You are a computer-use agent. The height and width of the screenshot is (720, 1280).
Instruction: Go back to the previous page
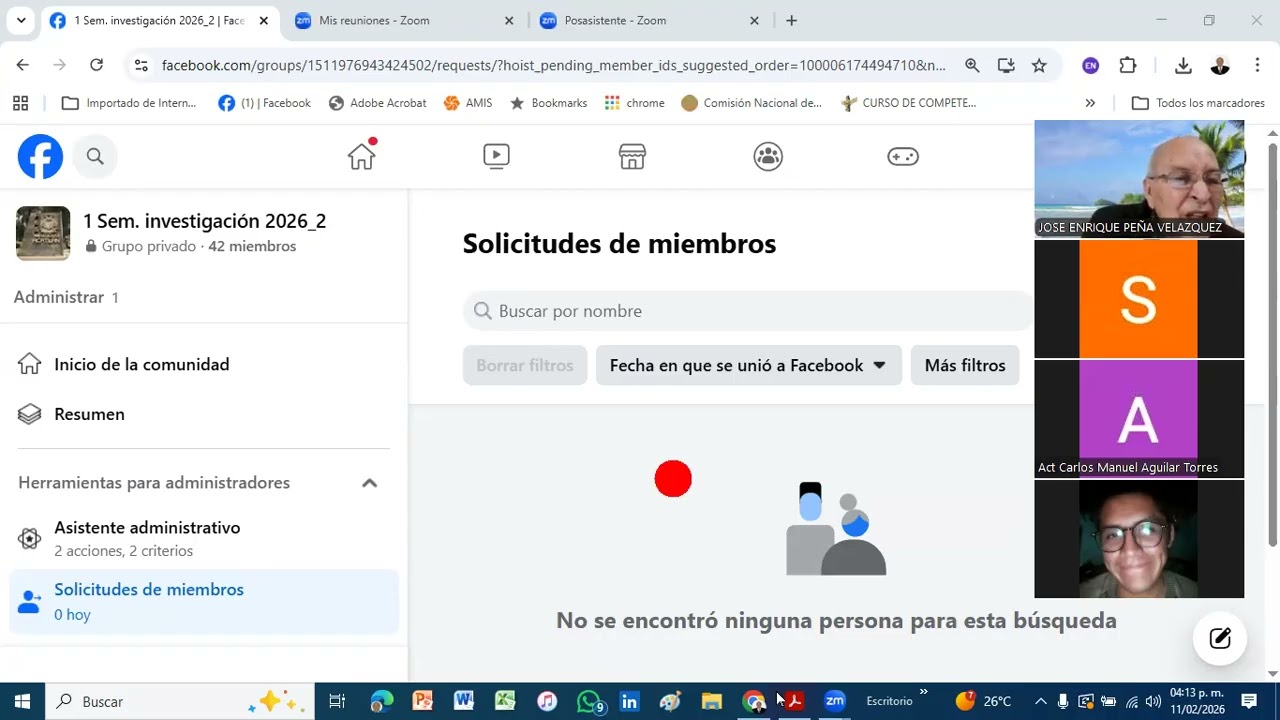23,65
